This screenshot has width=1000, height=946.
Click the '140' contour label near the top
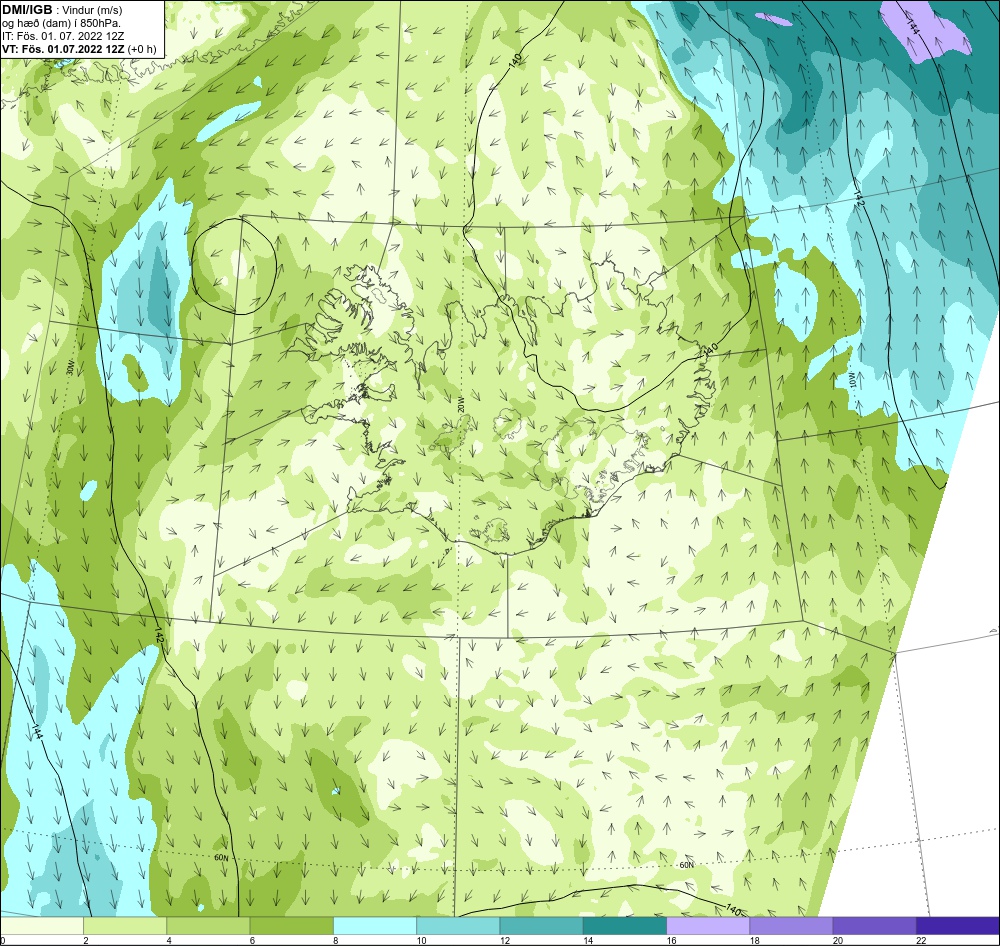(x=515, y=60)
